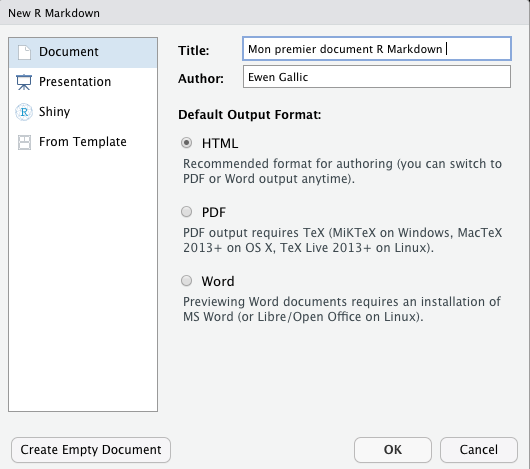Image resolution: width=530 pixels, height=469 pixels.
Task: Click the New R Markdown title bar
Action: tap(265, 13)
